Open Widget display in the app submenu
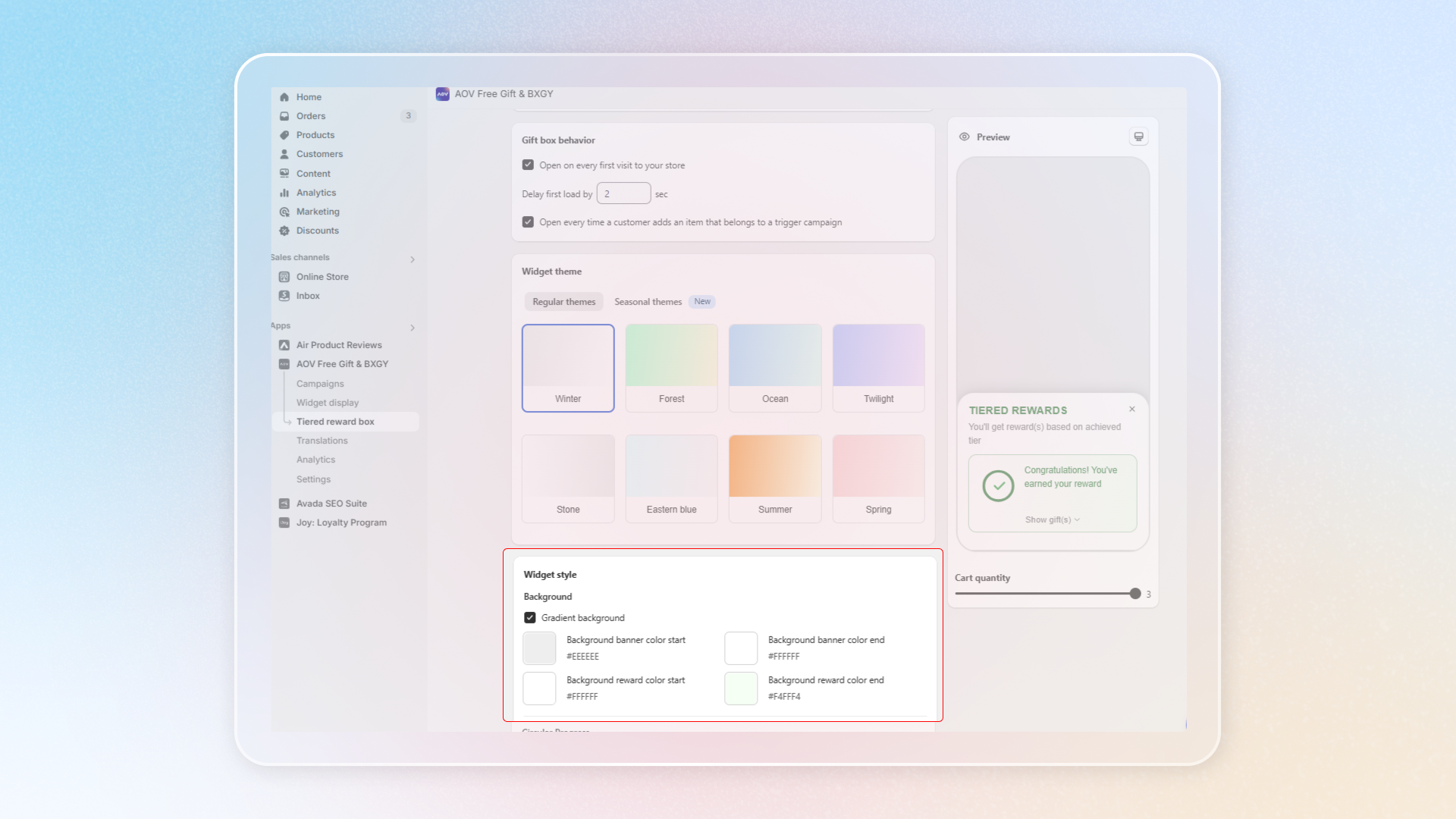The width and height of the screenshot is (1456, 819). [x=328, y=403]
